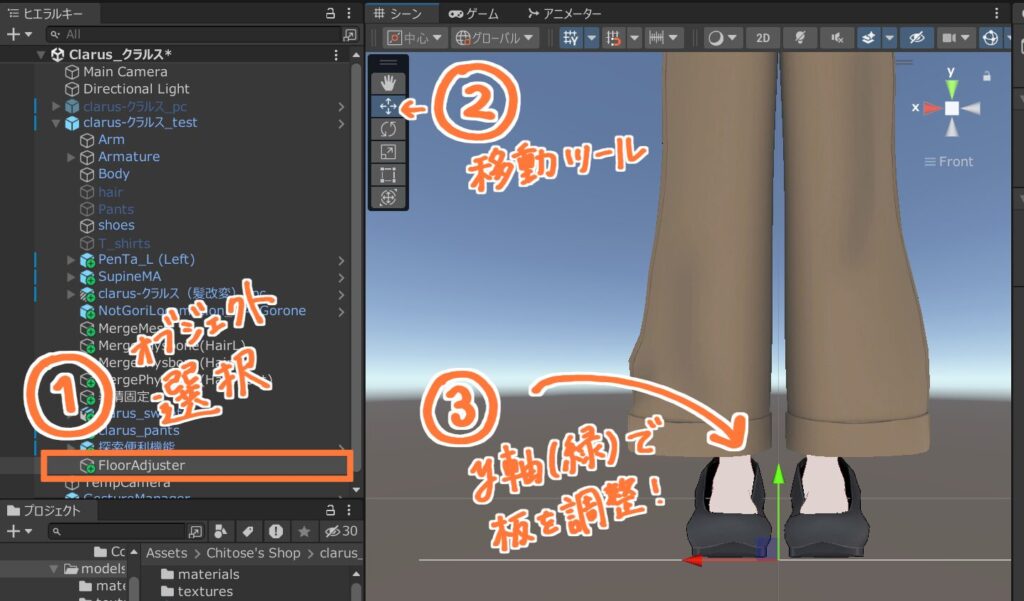Toggle scene lighting button
Screen dimensions: 1024x601
800,38
